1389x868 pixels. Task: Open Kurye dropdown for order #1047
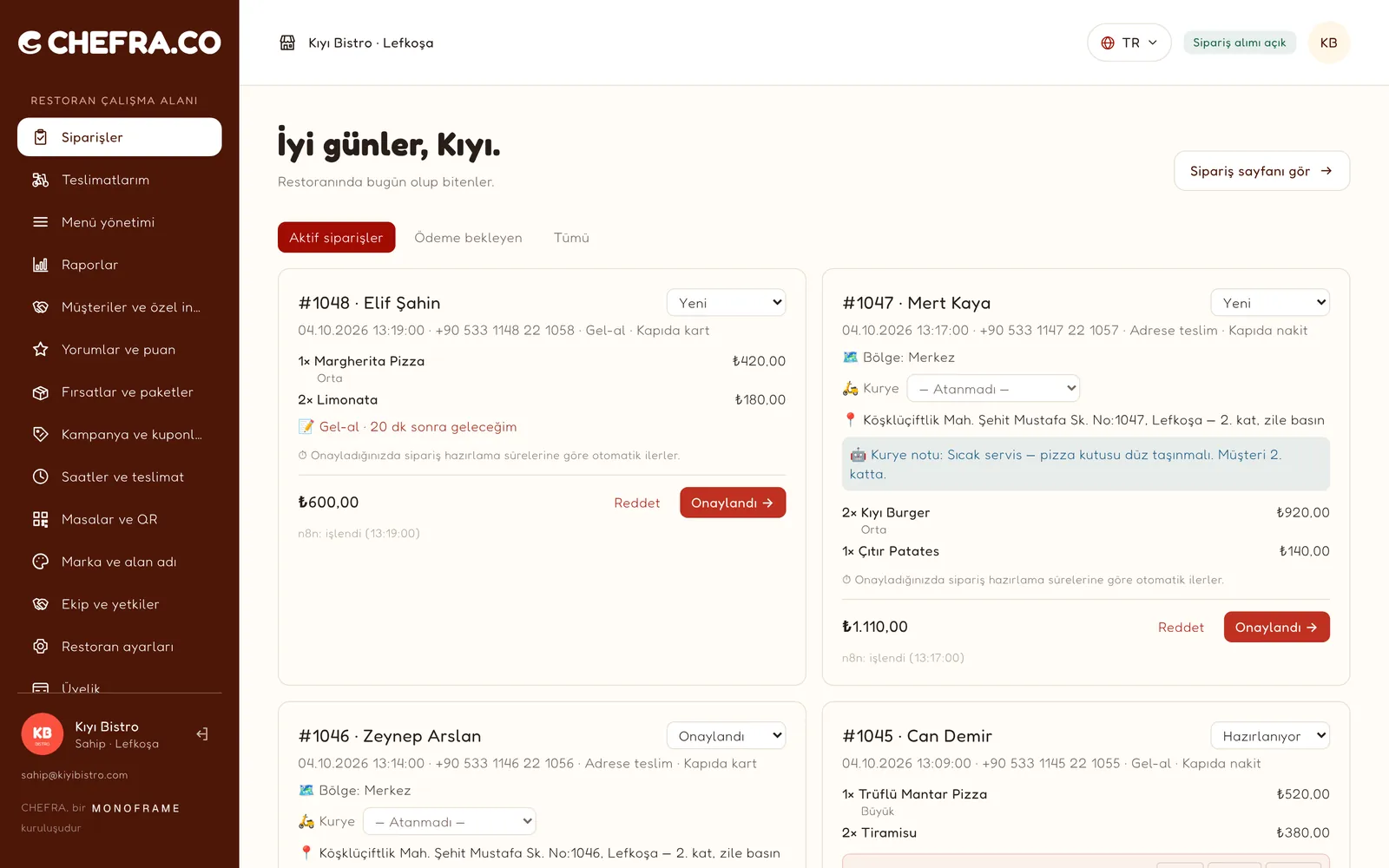tap(993, 388)
